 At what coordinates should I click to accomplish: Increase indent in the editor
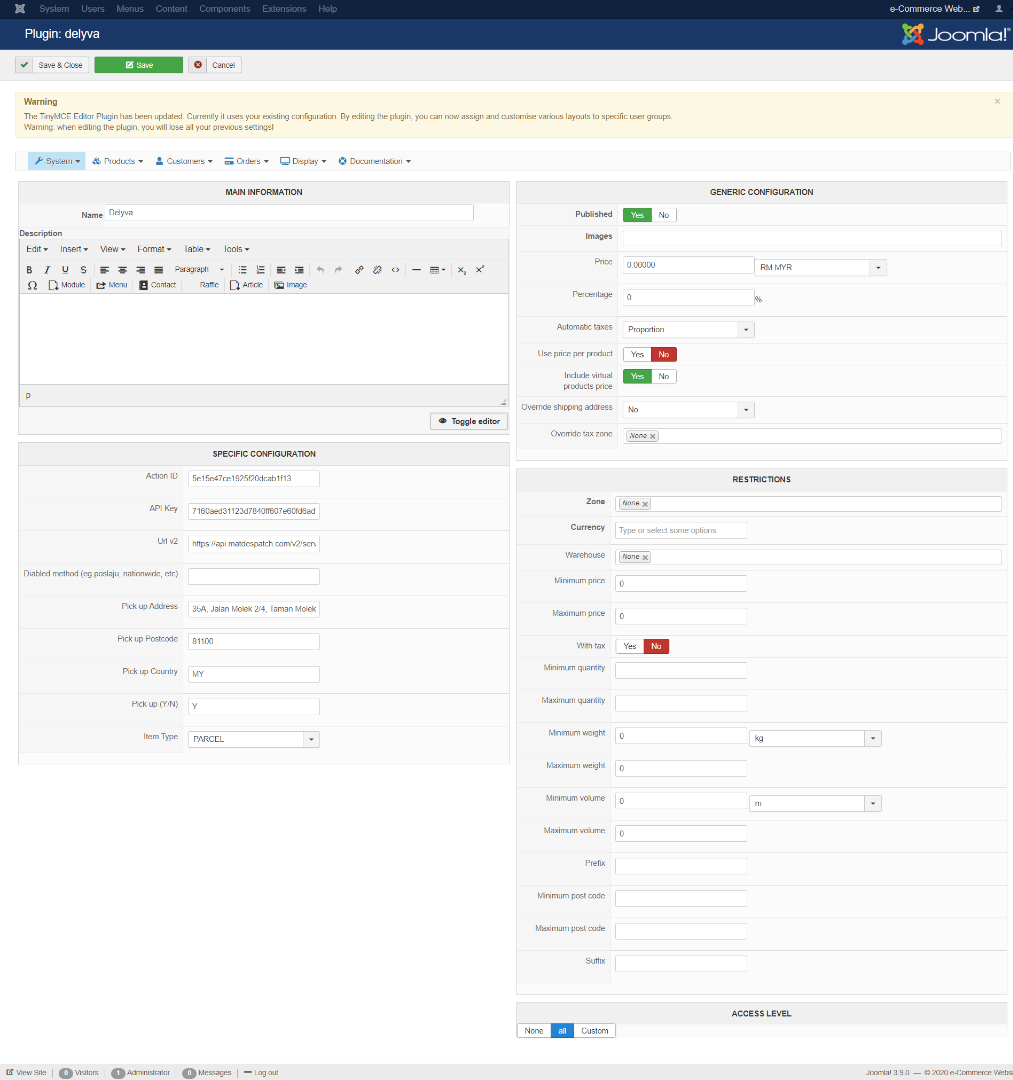299,270
